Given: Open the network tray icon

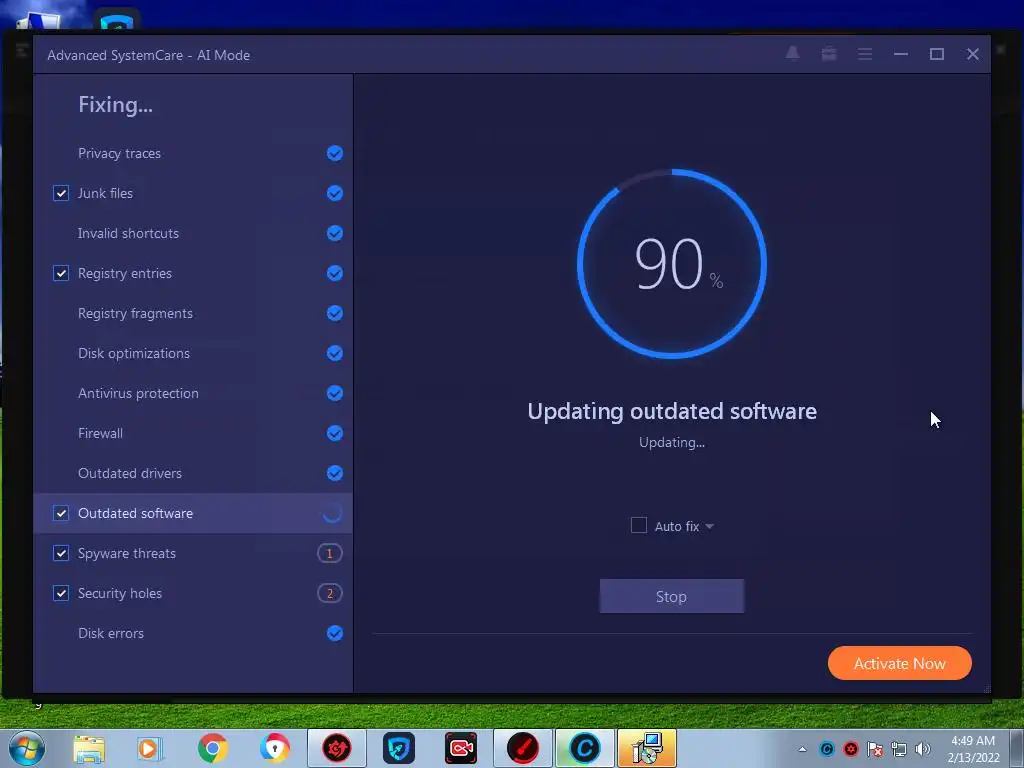Looking at the screenshot, I should 899,749.
